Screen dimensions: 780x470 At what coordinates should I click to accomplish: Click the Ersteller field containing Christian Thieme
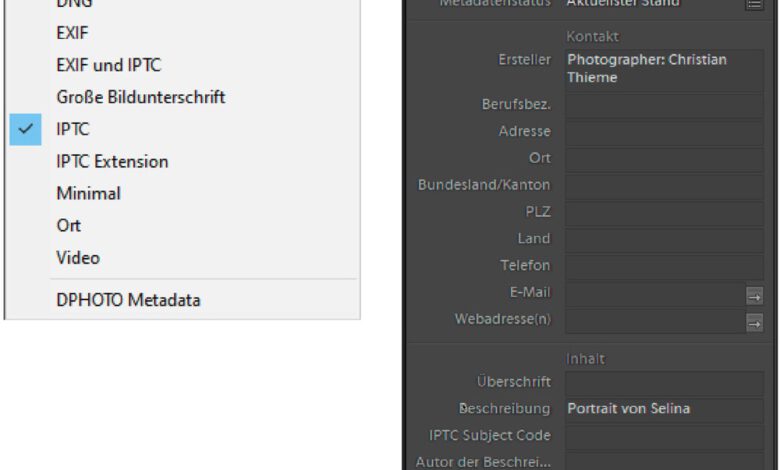tap(664, 68)
